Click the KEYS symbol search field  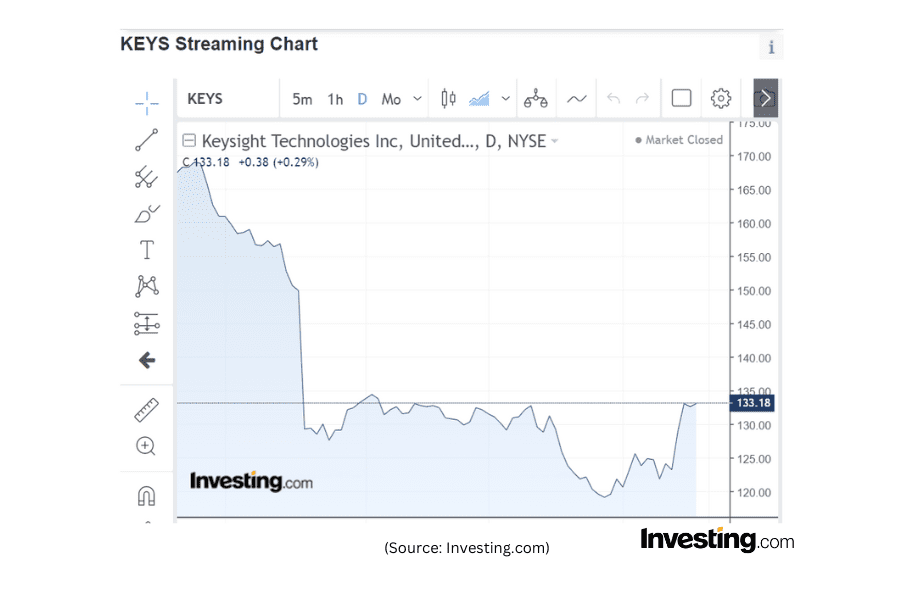coord(228,99)
